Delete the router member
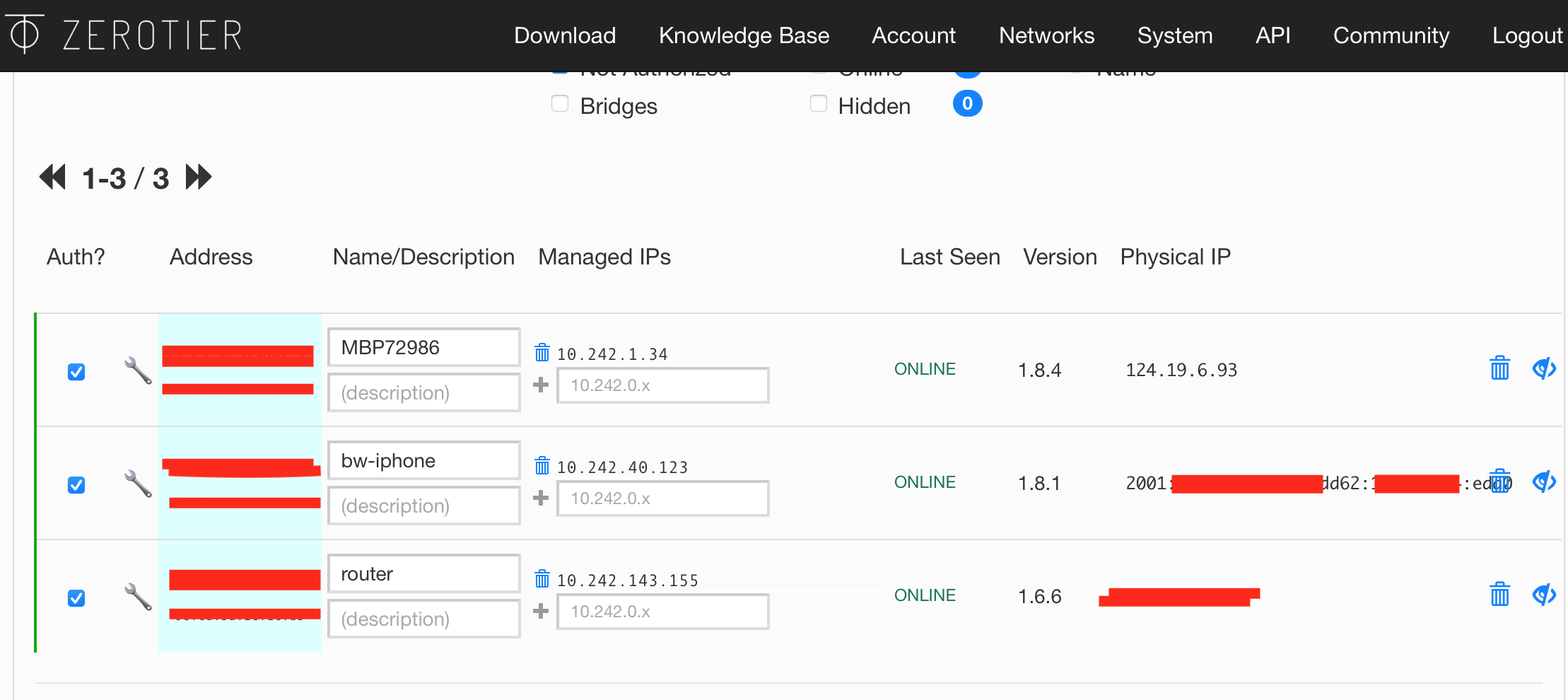This screenshot has width=1568, height=700. (1499, 595)
